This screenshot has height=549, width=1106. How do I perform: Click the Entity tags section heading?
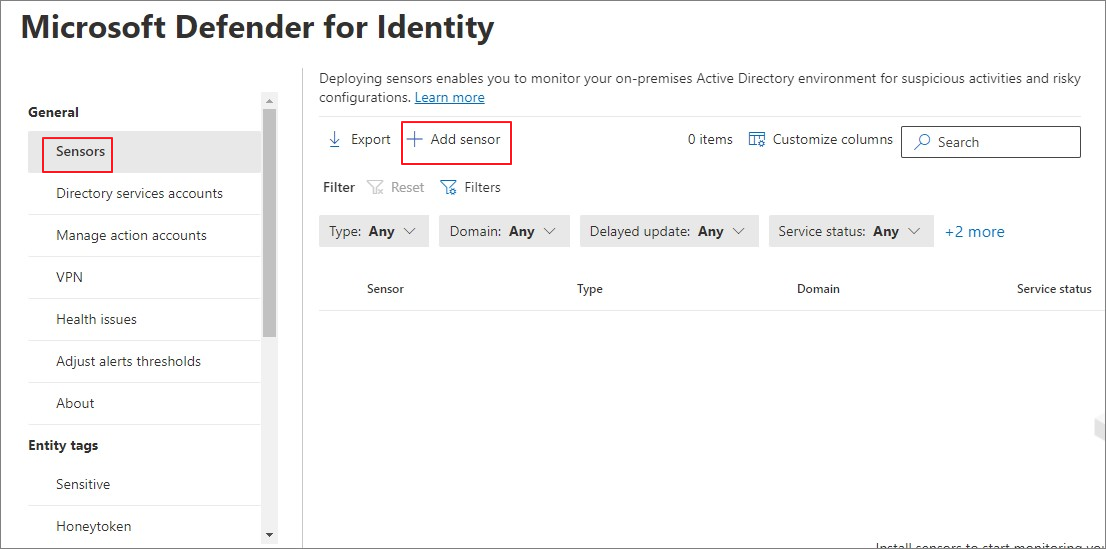pos(63,446)
